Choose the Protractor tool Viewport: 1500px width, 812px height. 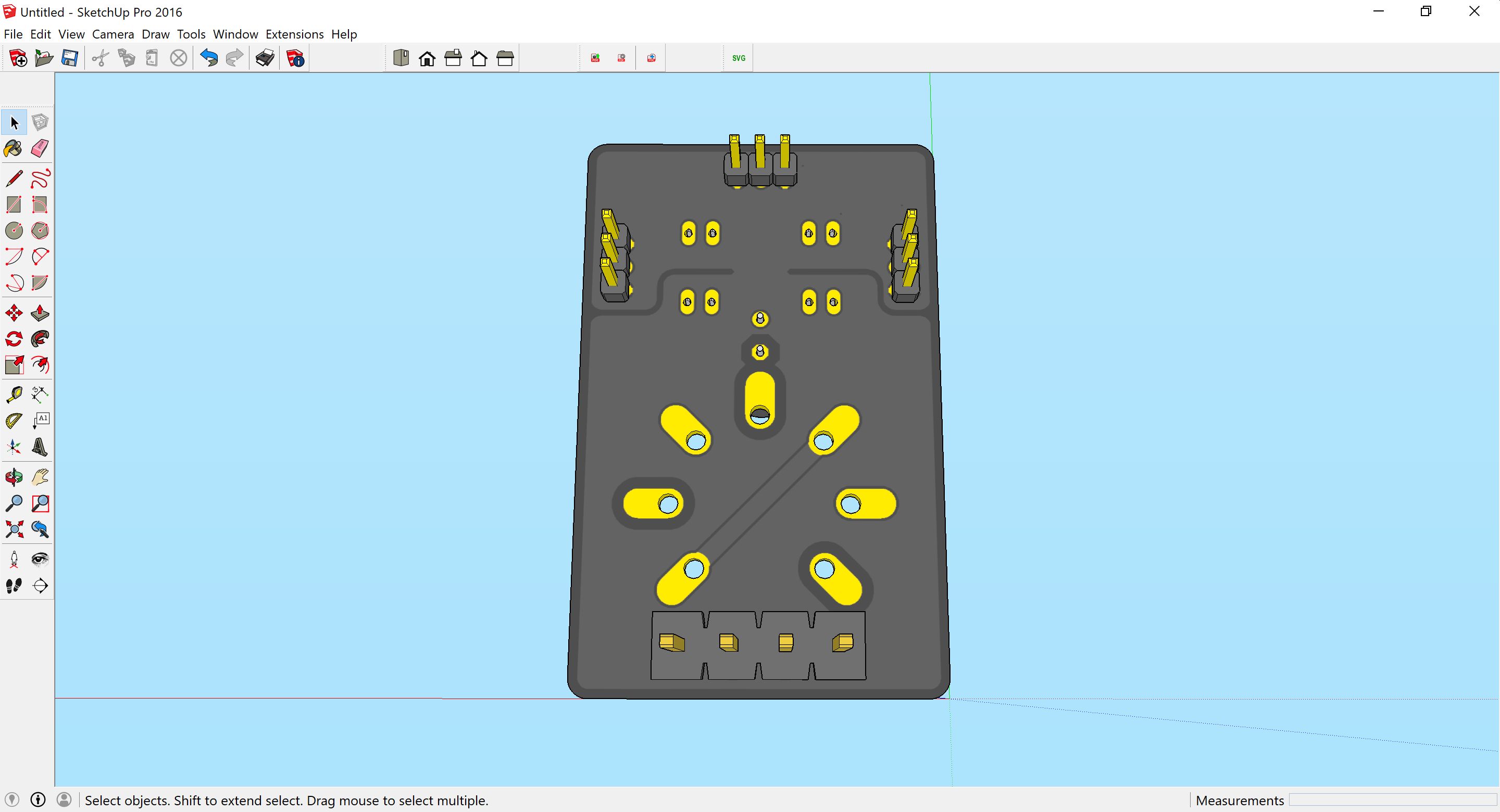pos(14,421)
